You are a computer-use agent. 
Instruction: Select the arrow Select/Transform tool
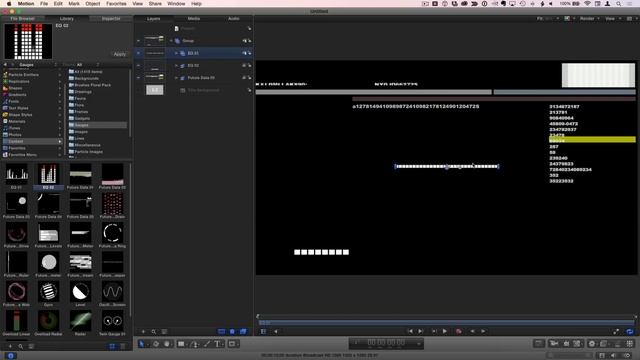tap(141, 344)
